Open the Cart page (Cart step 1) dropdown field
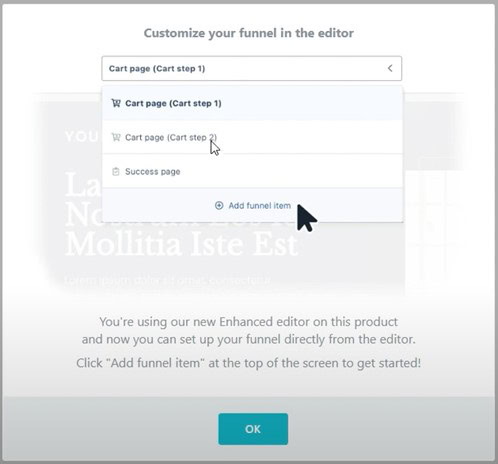This screenshot has height=464, width=498. click(x=251, y=68)
